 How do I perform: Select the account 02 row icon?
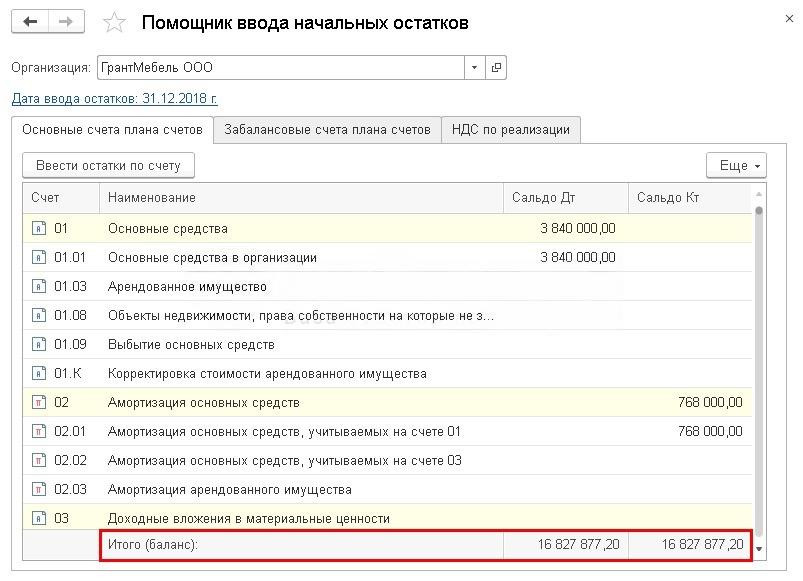click(39, 402)
